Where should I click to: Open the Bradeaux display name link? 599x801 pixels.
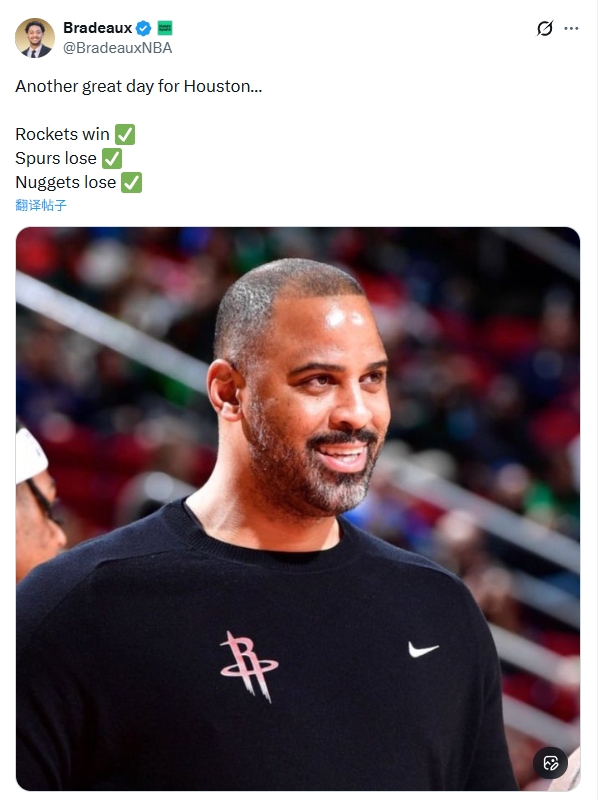pos(98,28)
